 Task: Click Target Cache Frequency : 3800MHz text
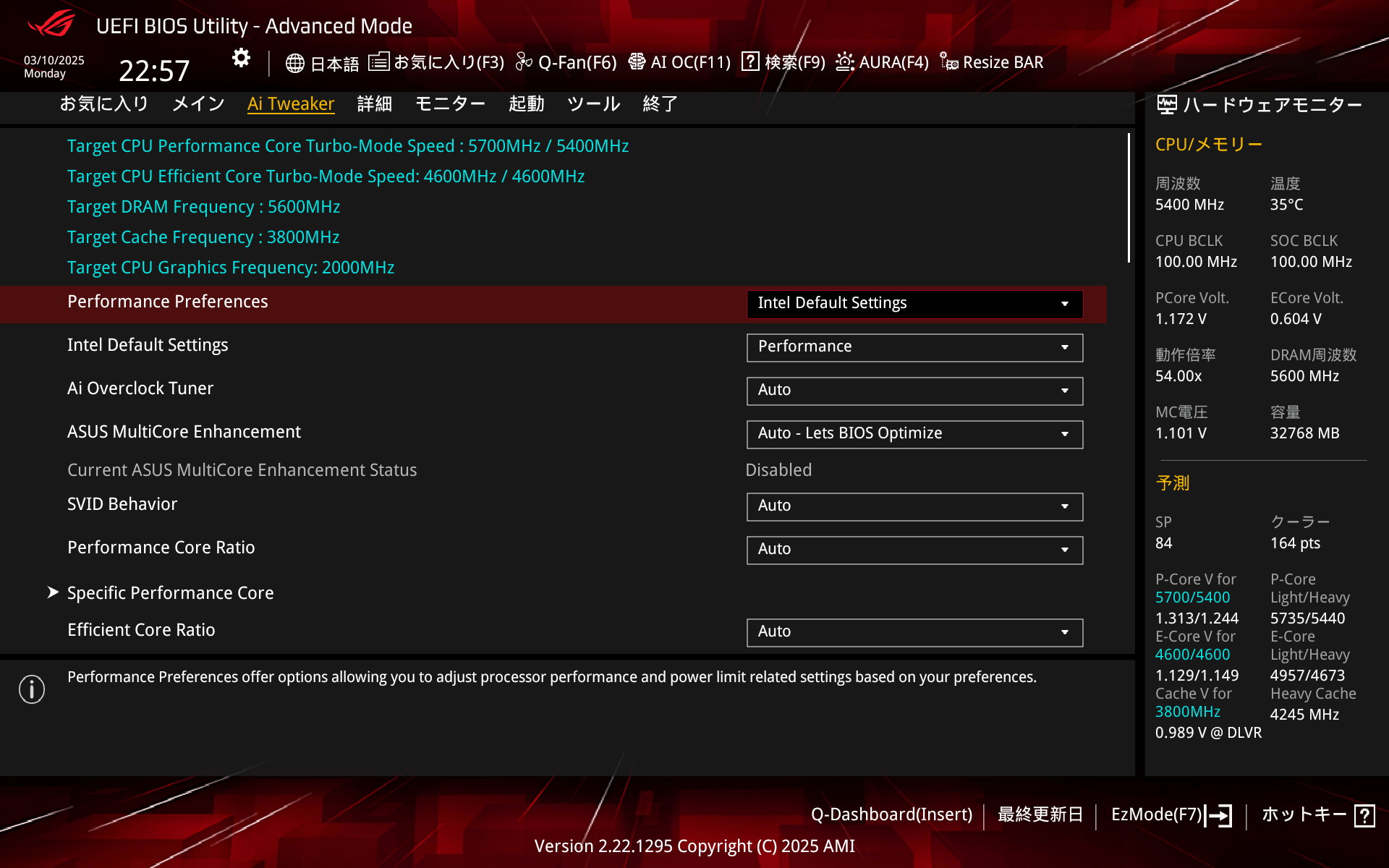coord(203,237)
